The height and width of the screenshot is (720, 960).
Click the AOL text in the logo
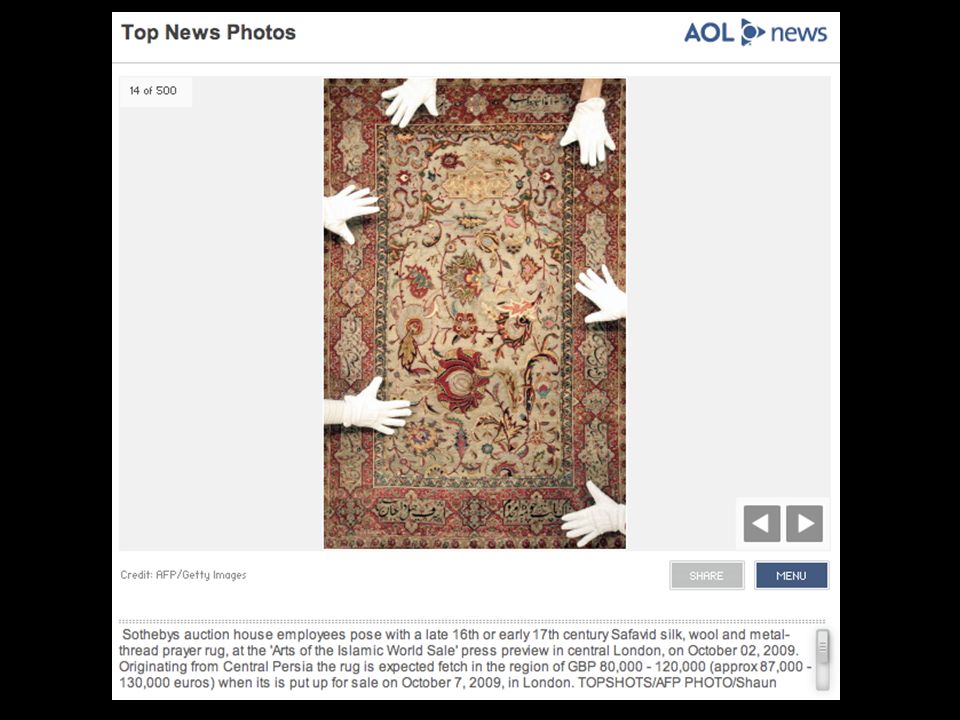(709, 32)
